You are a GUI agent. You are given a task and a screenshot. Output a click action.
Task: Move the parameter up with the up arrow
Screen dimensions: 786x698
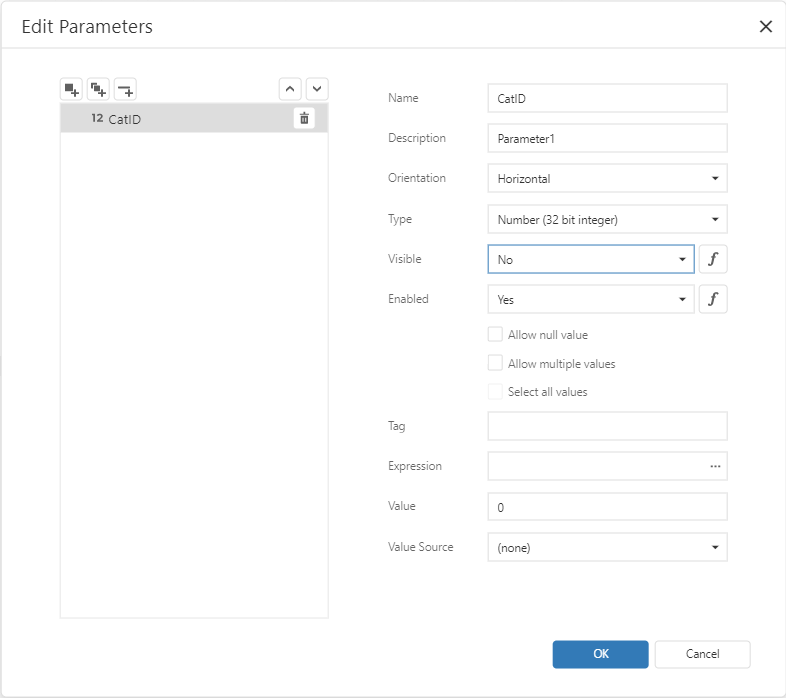[290, 89]
